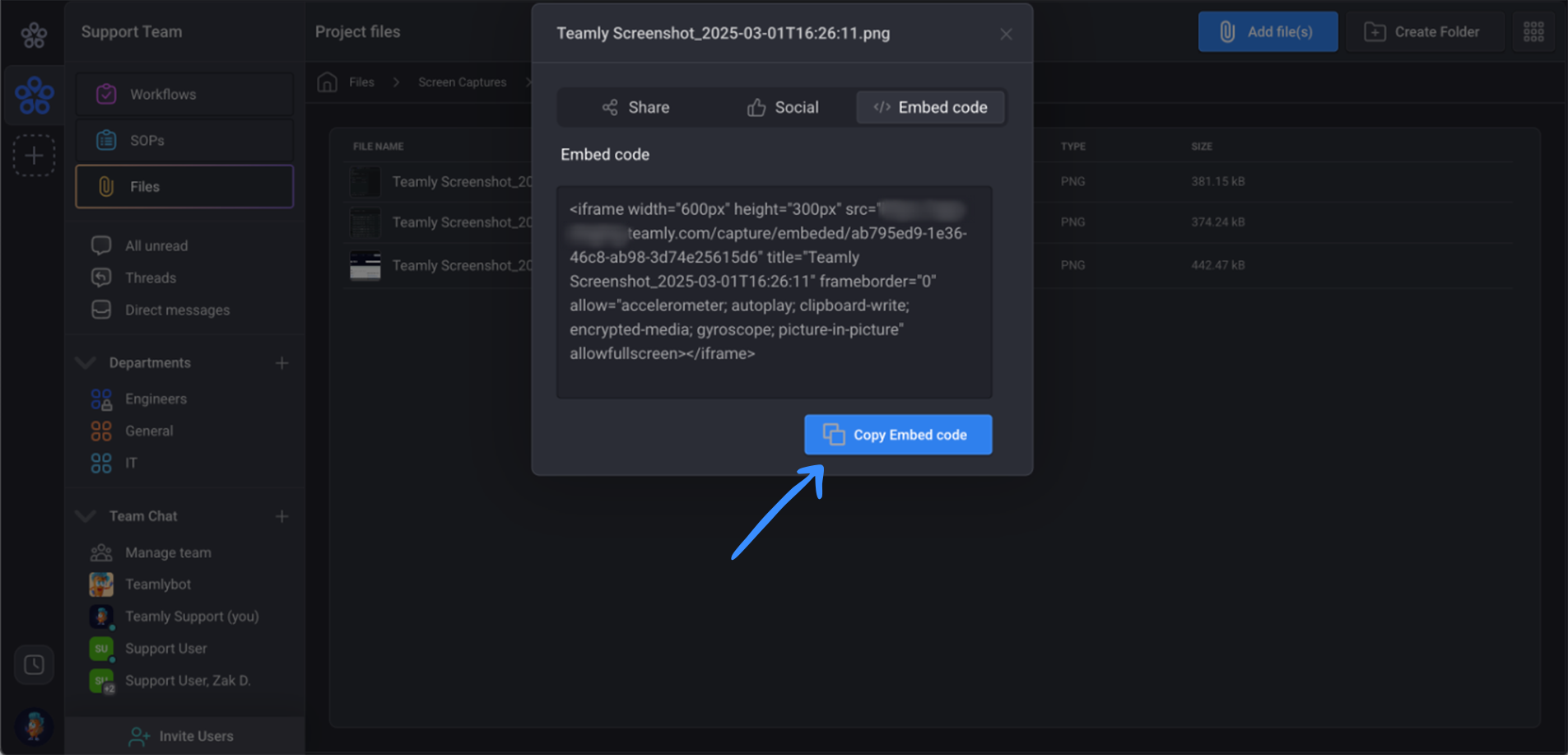Open group chat Support User, Zak D.
1568x755 pixels.
pyautogui.click(x=188, y=681)
